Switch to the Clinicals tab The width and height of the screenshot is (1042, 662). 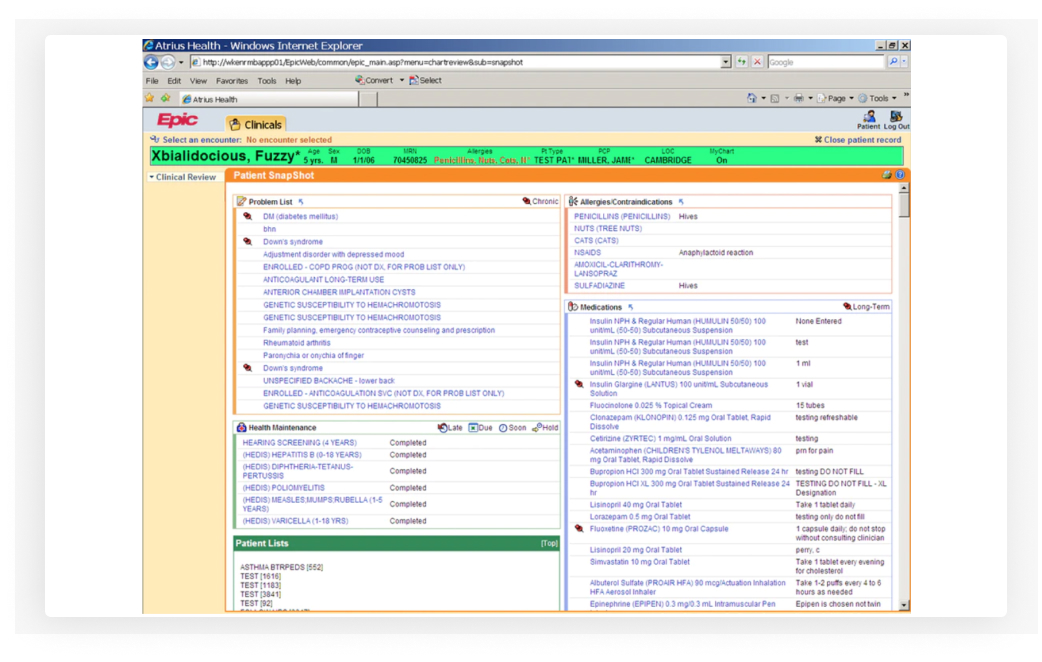pos(256,125)
